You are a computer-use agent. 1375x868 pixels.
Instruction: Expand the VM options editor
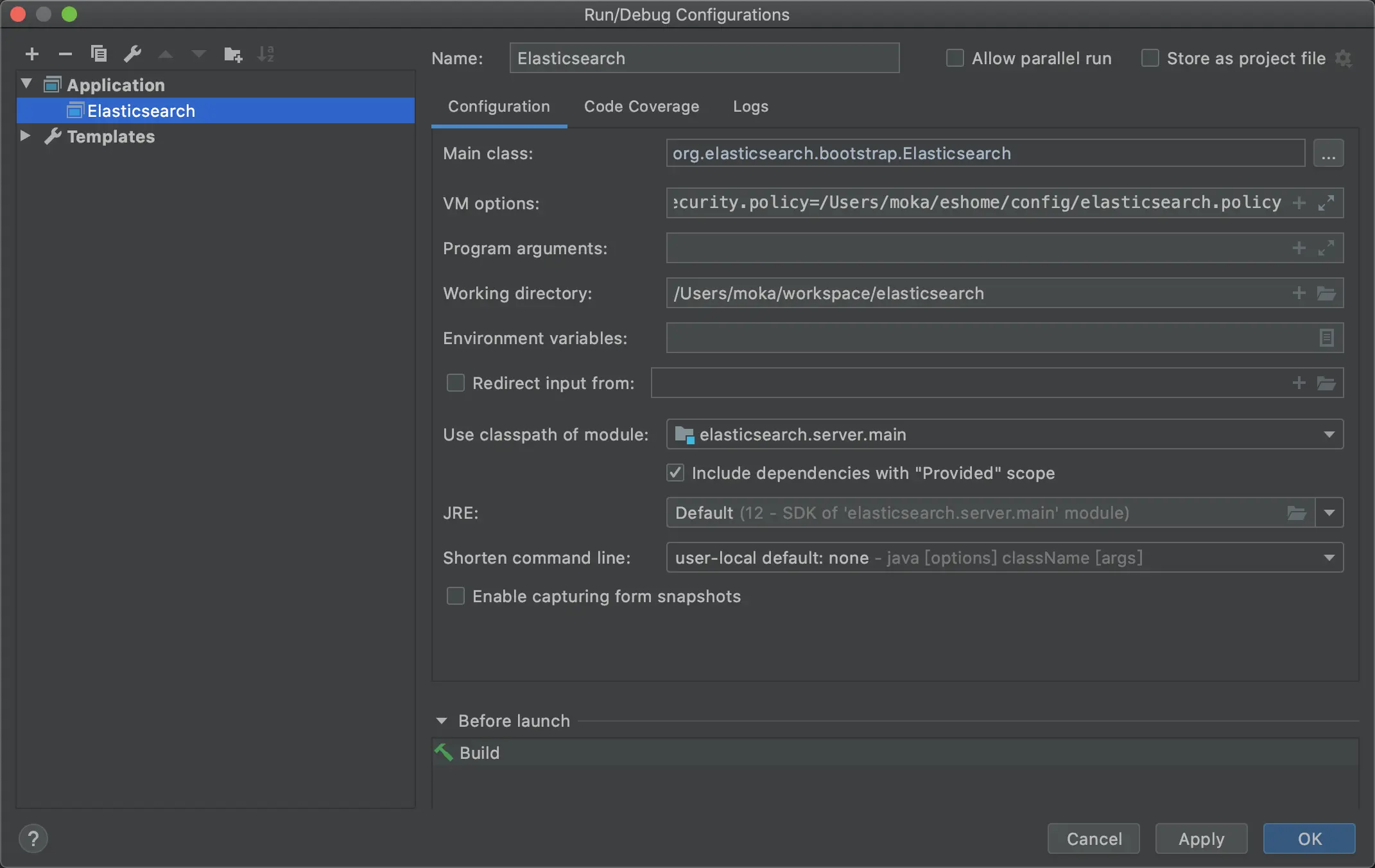tap(1327, 203)
